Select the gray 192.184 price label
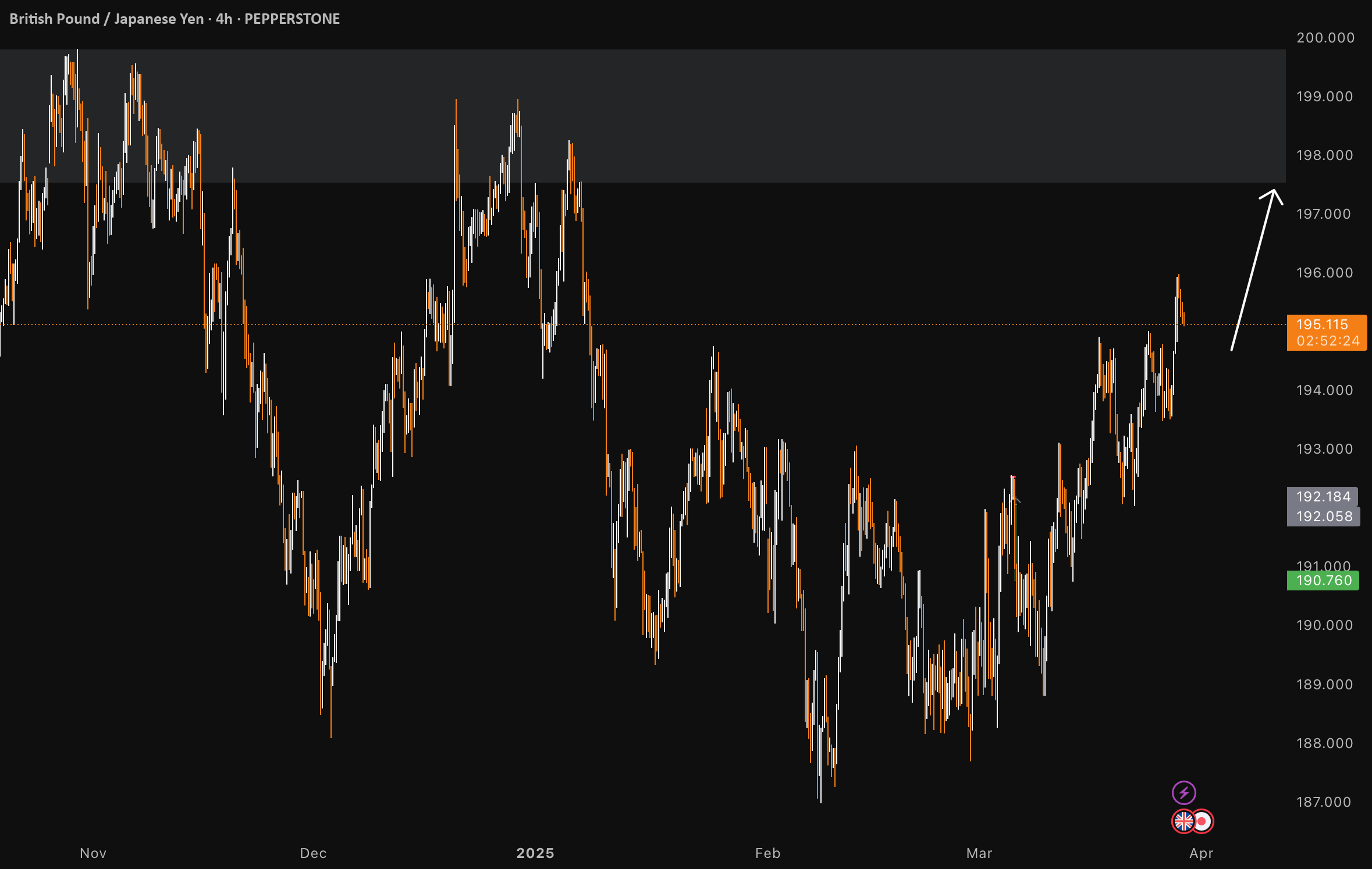The height and width of the screenshot is (869, 1372). click(x=1323, y=497)
